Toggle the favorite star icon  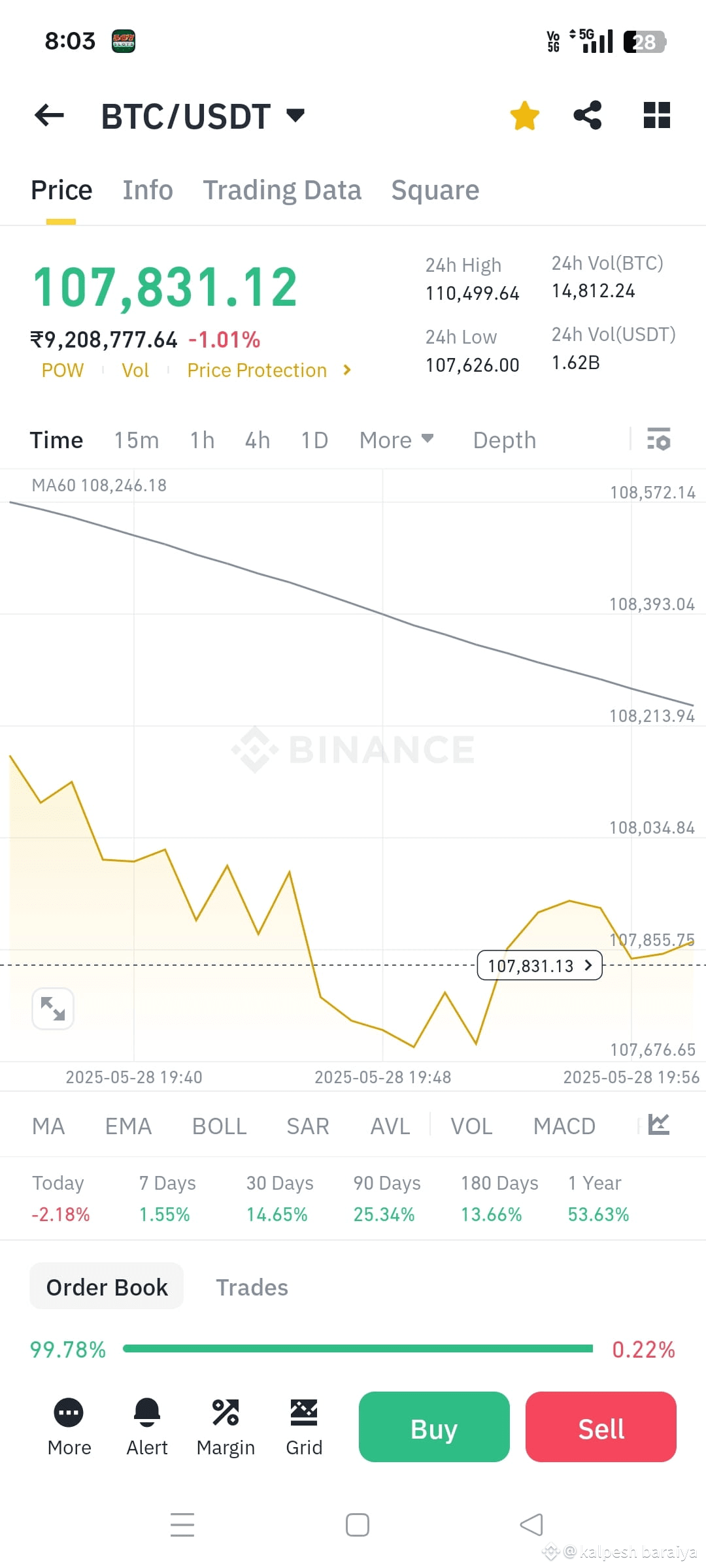pos(524,116)
